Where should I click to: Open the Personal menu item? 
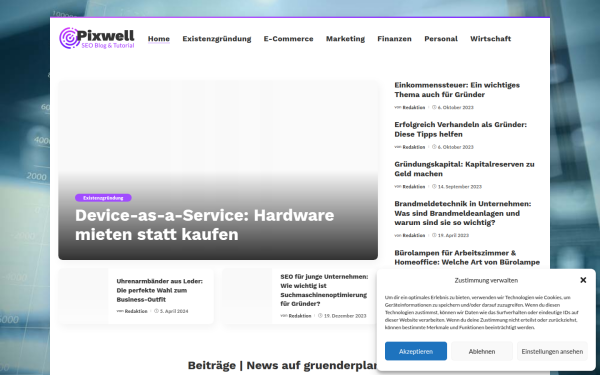click(441, 39)
